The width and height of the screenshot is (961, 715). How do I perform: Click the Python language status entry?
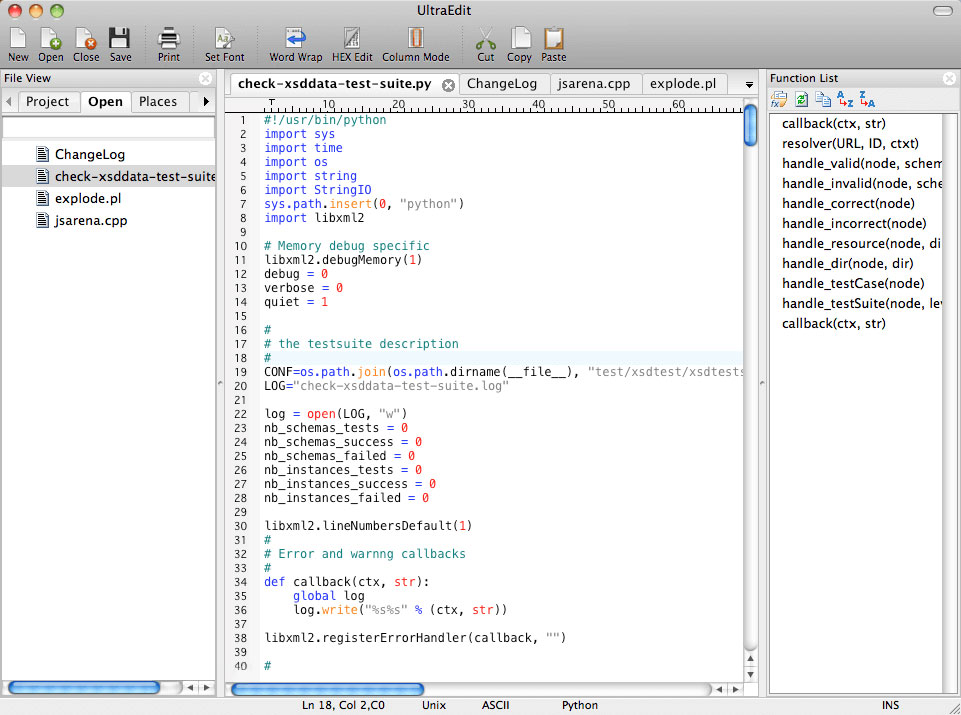pos(580,705)
